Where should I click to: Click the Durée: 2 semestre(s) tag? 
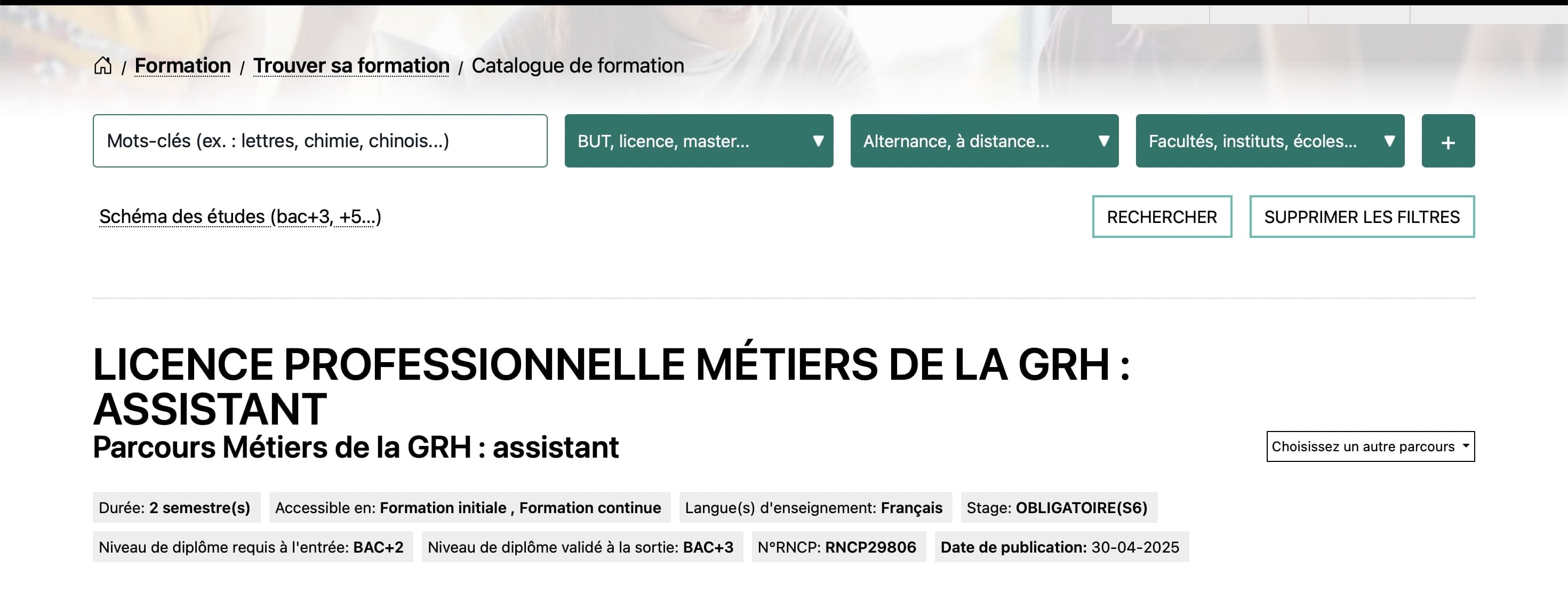177,508
